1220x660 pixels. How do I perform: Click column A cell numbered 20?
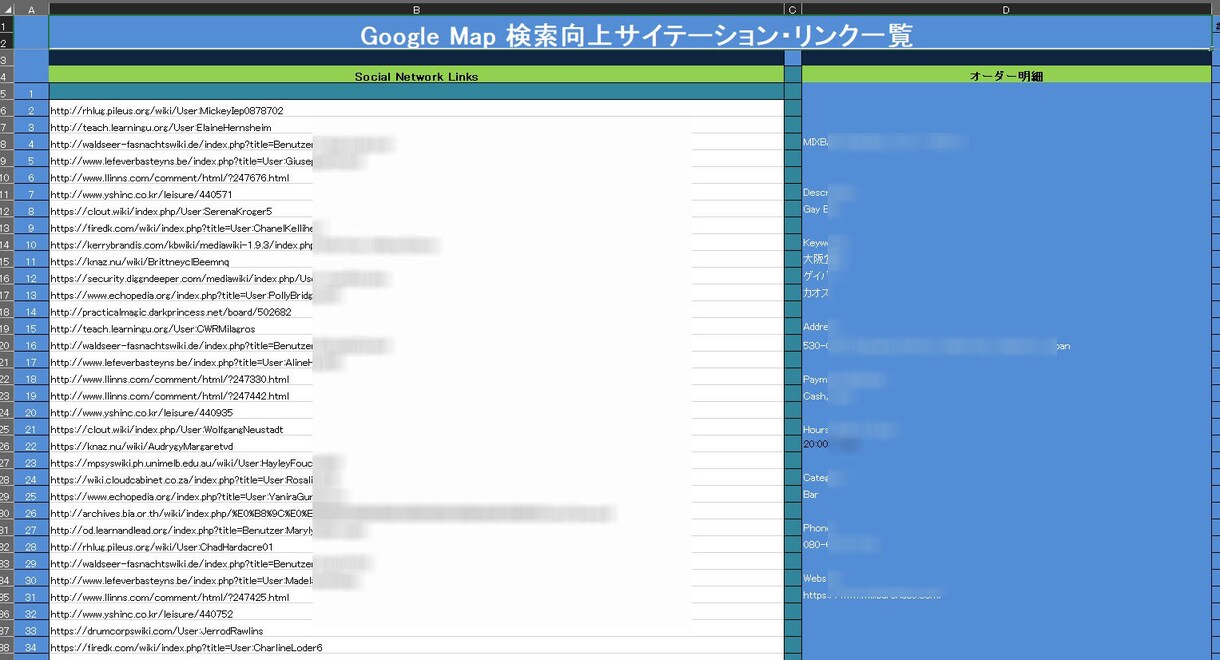pos(31,412)
